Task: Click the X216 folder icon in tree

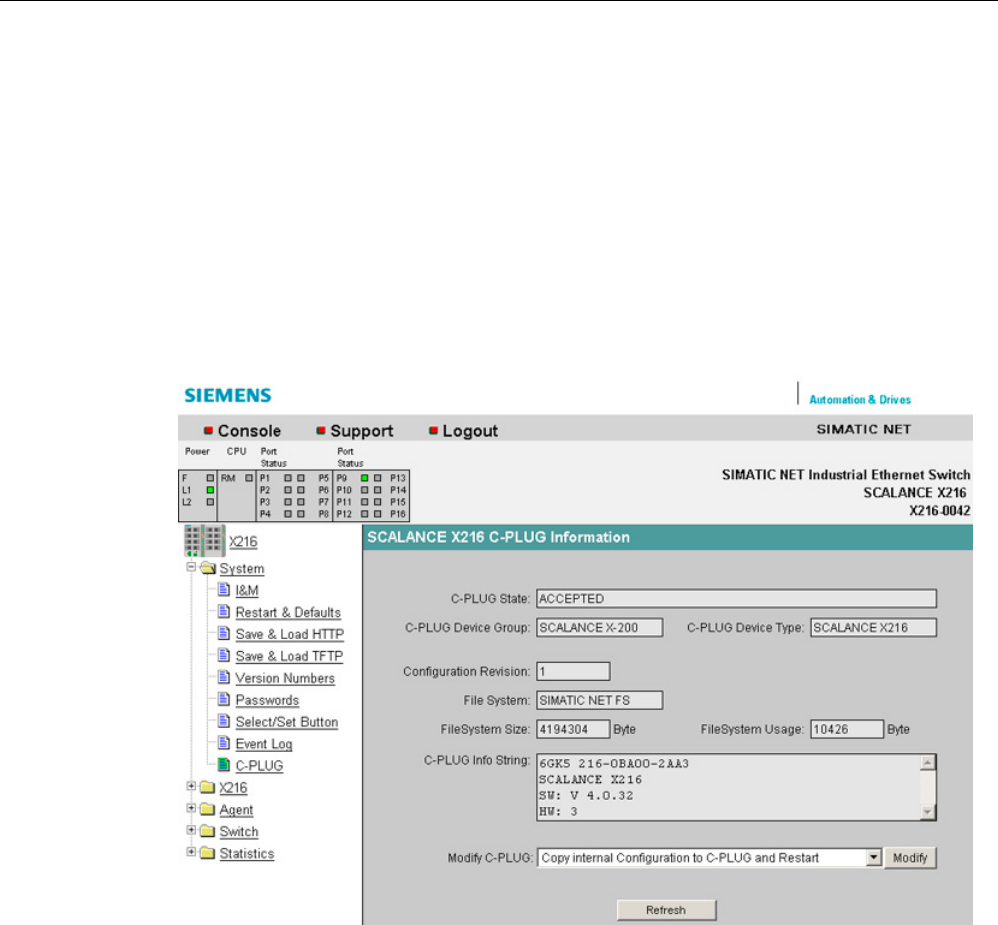Action: pyautogui.click(x=207, y=787)
